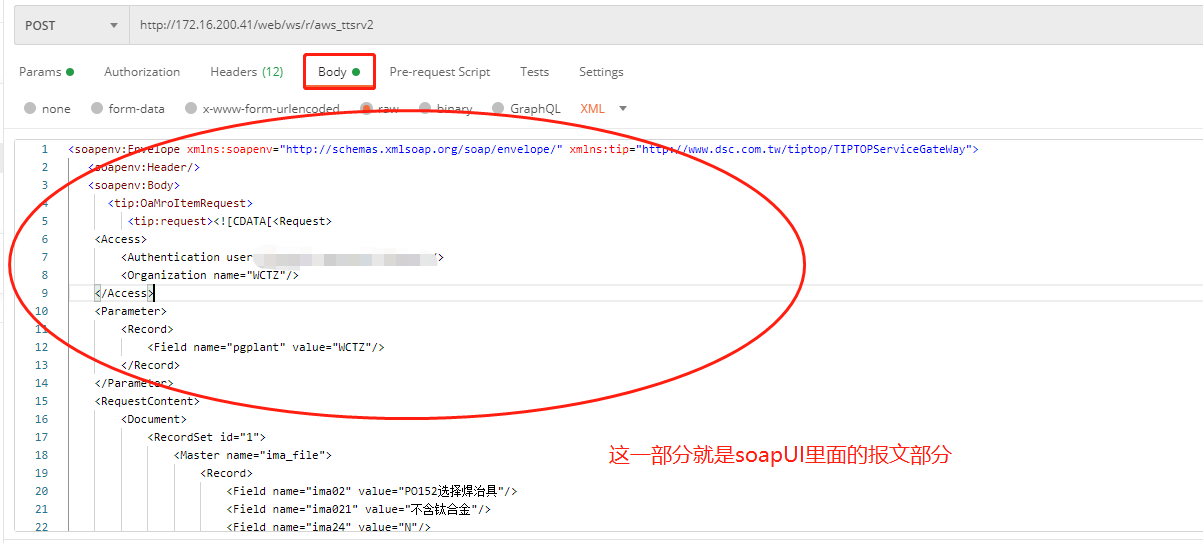Place cursor at closing /Access tag
This screenshot has height=543, width=1203.
(x=124, y=293)
